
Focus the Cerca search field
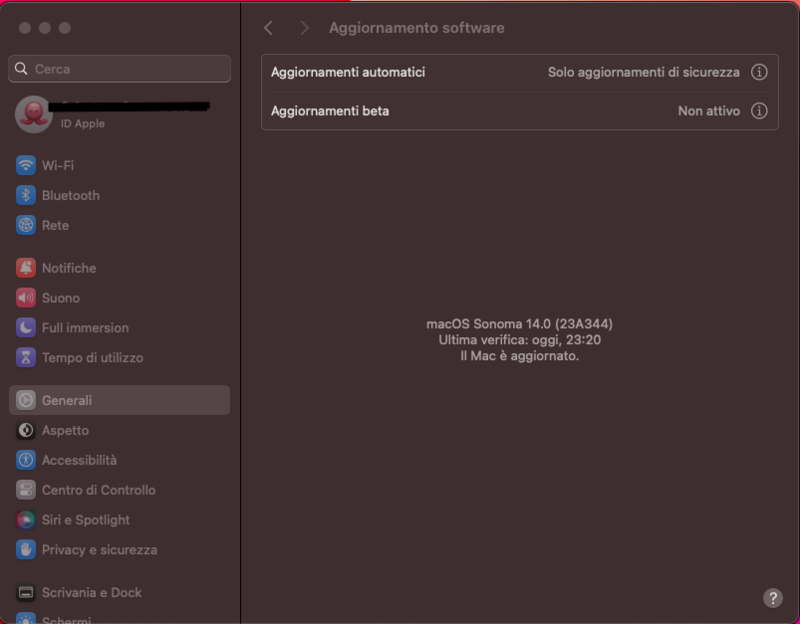[119, 69]
